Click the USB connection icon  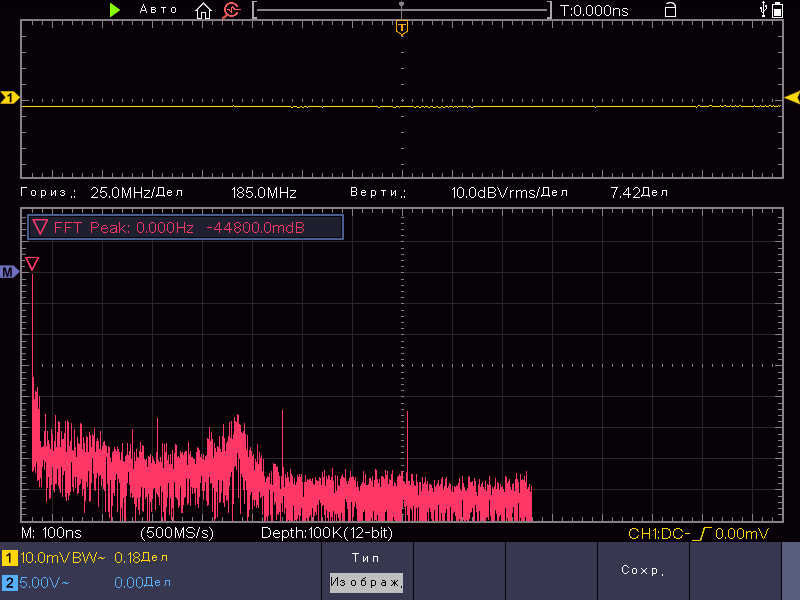[x=763, y=9]
